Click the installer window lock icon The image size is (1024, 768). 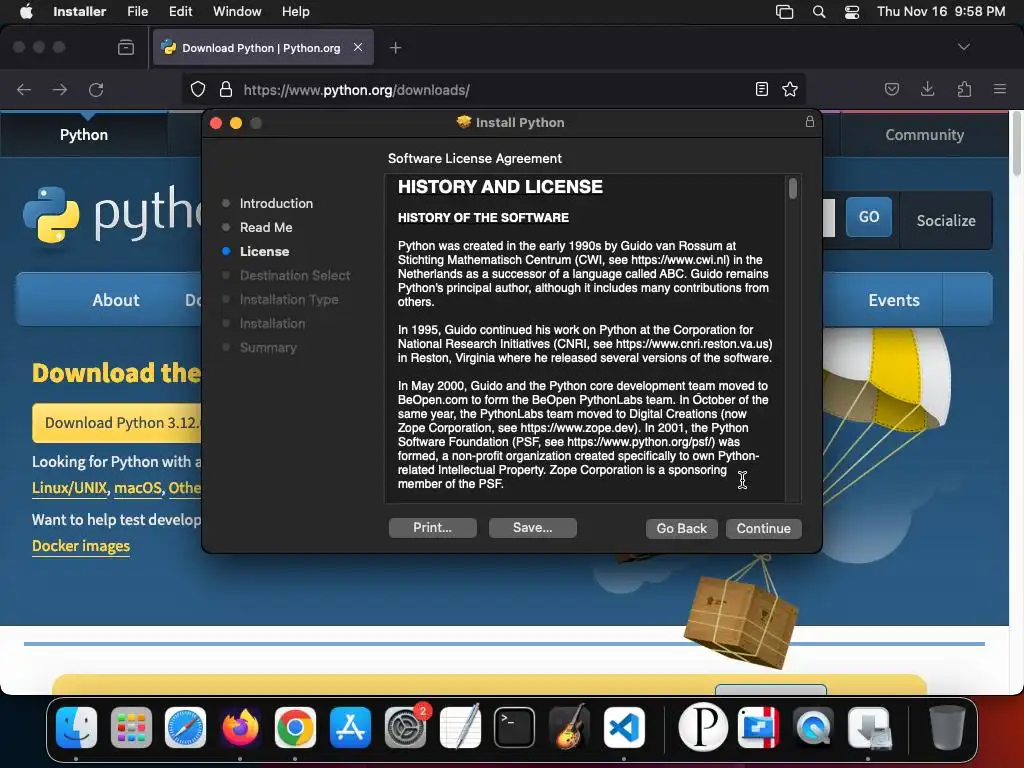pos(810,121)
